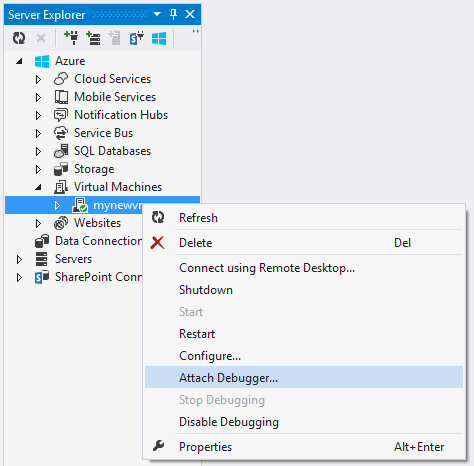The height and width of the screenshot is (466, 474).
Task: Expand the Storage node
Action: 38,169
